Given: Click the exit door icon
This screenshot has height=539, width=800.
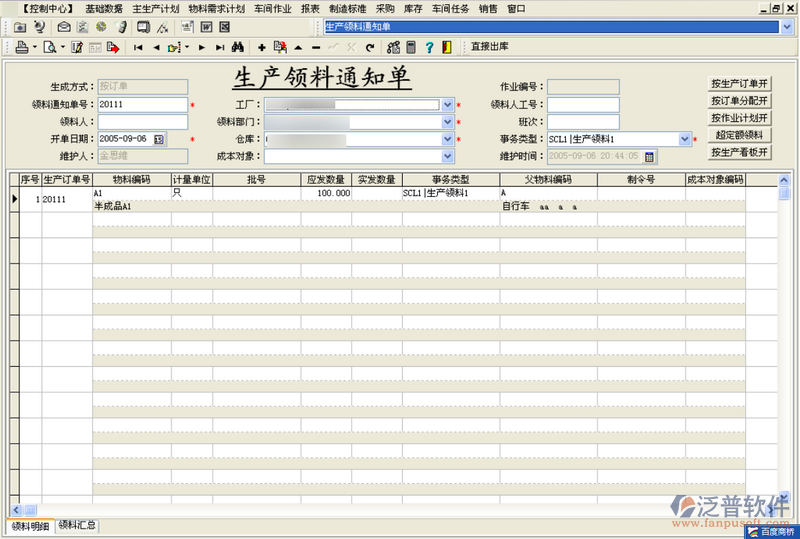Looking at the screenshot, I should point(446,47).
